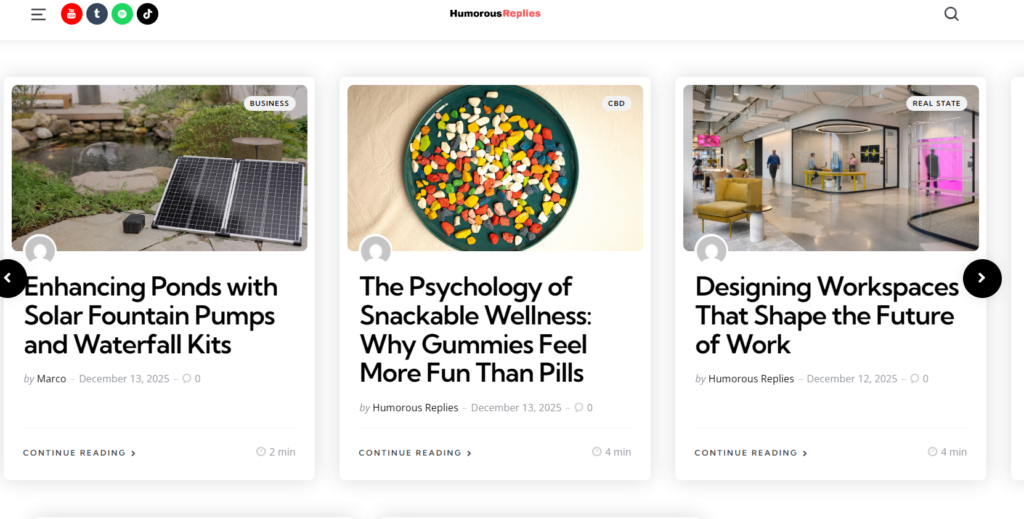The image size is (1024, 519).
Task: Click the YouTube social icon
Action: [72, 14]
